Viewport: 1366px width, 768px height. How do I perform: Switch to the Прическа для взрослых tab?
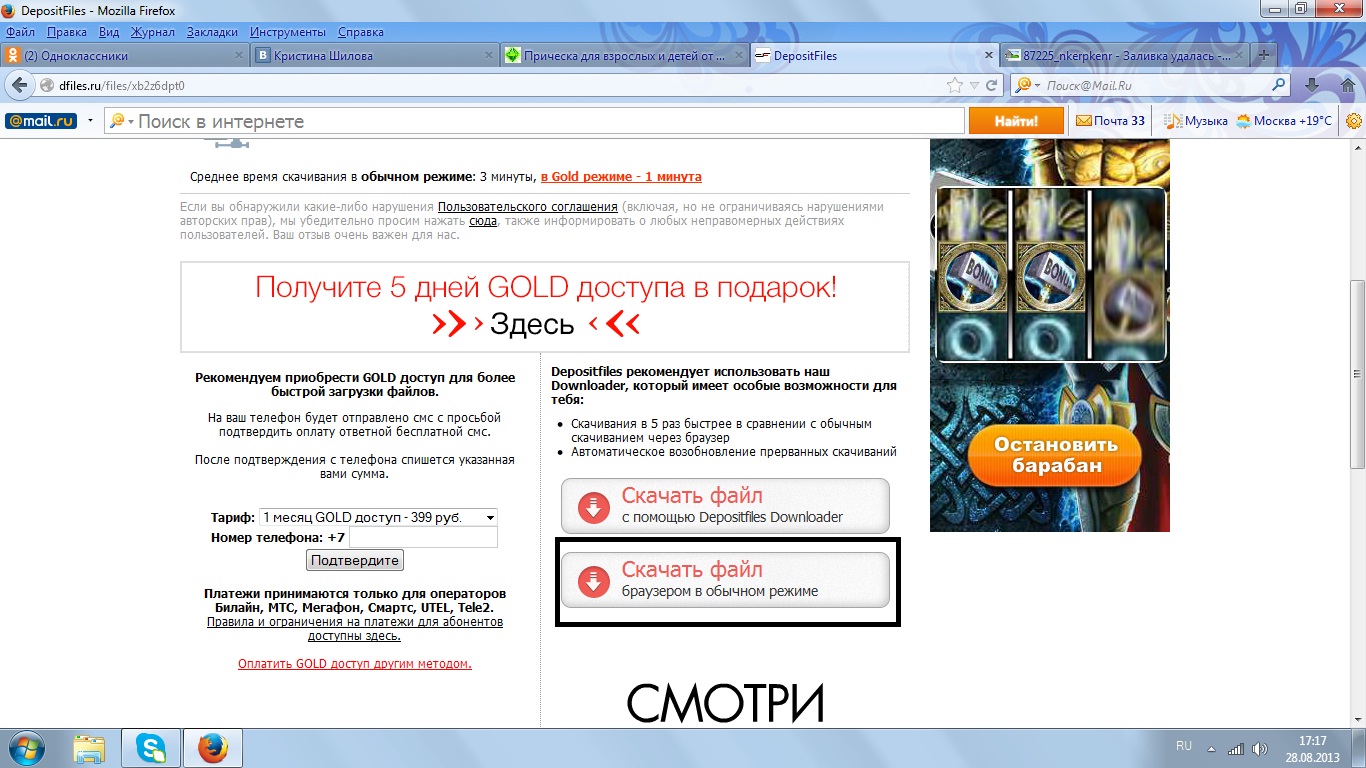(623, 56)
